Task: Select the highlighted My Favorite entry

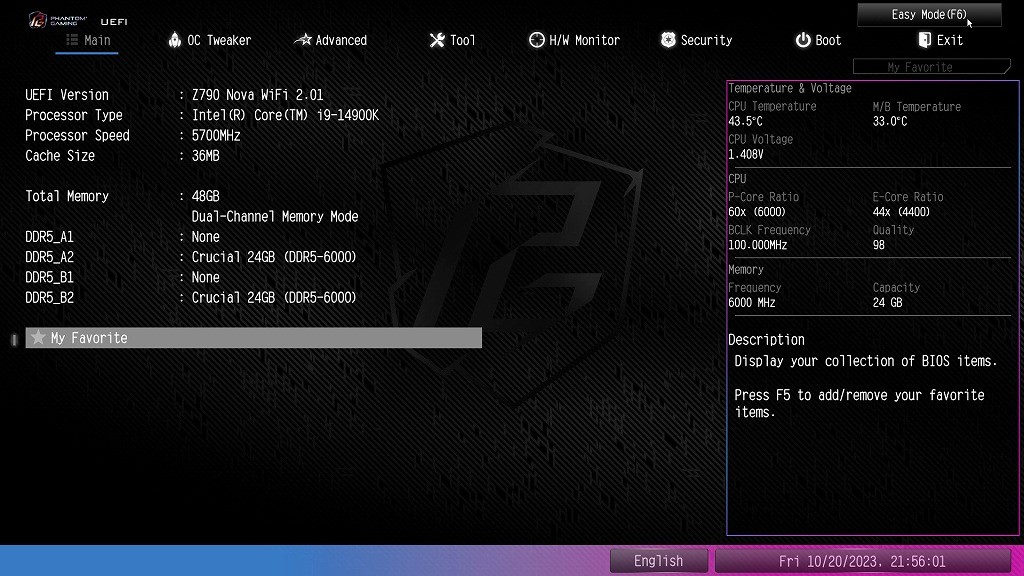Action: tap(253, 337)
